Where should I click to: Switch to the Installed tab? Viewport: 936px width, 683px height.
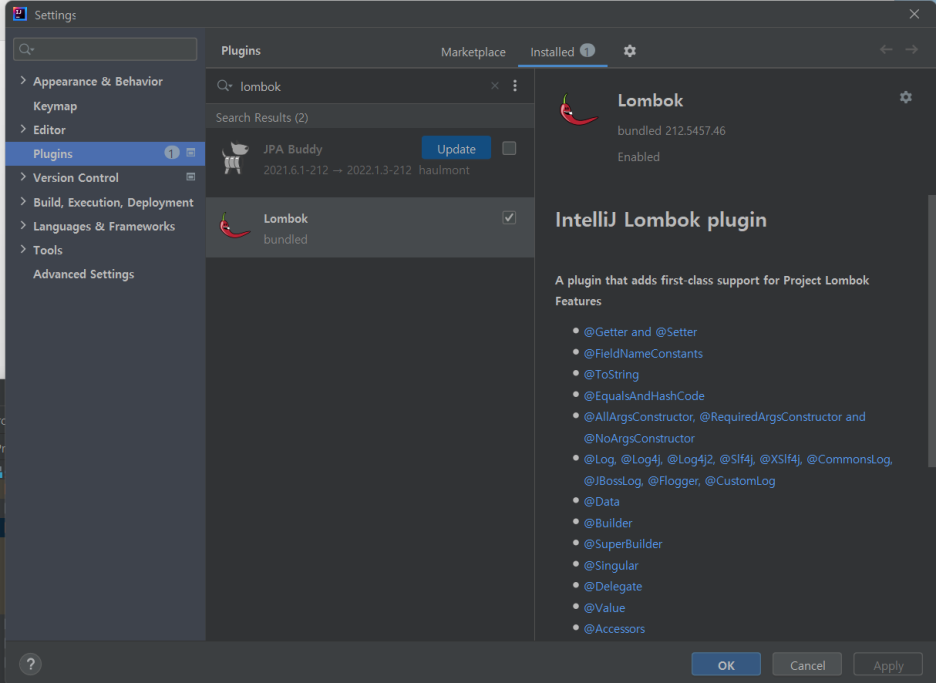coord(552,52)
